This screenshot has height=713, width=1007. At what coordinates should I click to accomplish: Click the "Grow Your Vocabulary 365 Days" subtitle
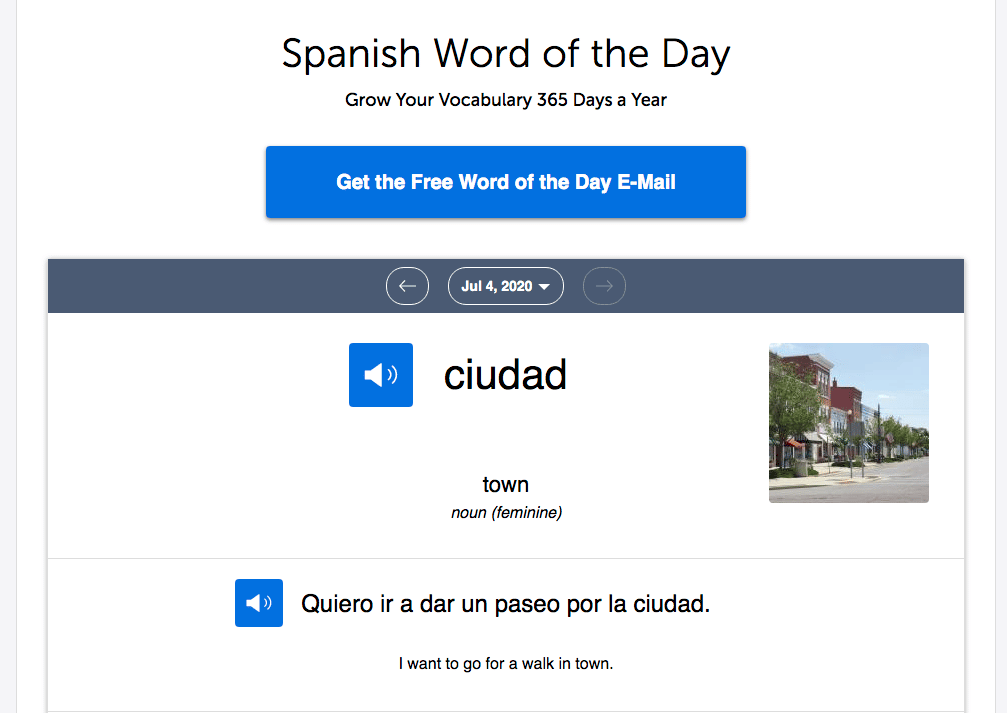click(x=505, y=100)
